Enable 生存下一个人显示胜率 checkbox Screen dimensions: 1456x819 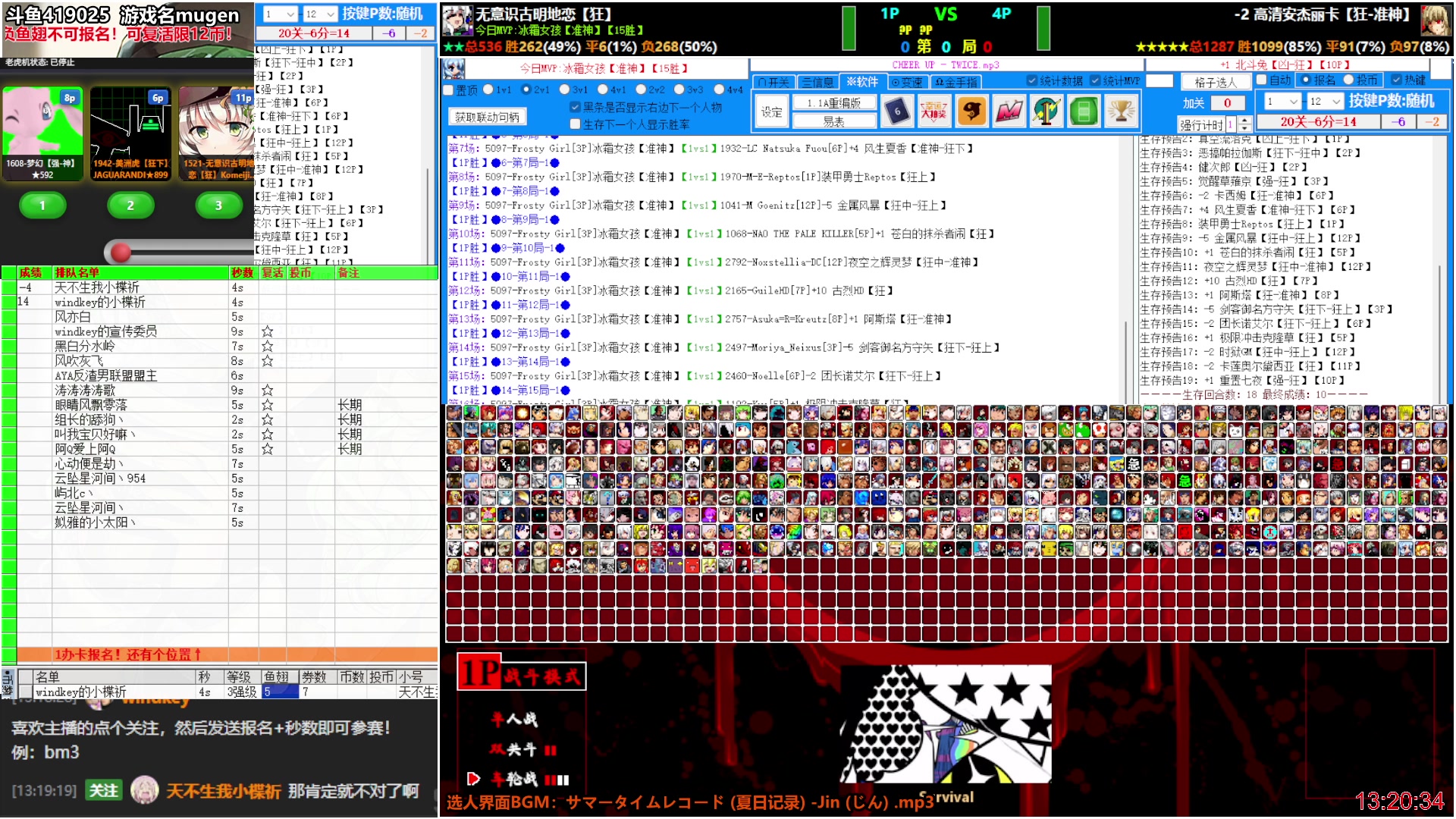point(575,124)
